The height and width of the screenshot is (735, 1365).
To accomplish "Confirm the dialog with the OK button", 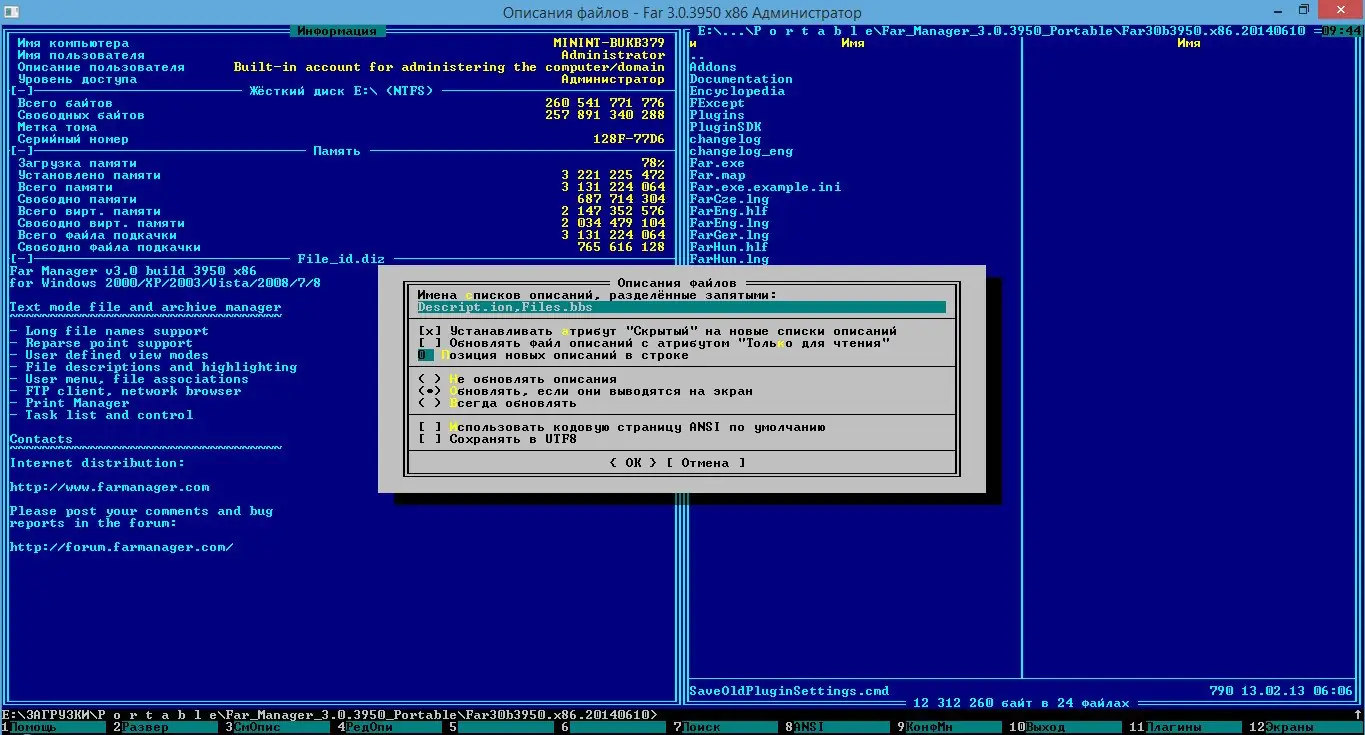I will point(633,463).
